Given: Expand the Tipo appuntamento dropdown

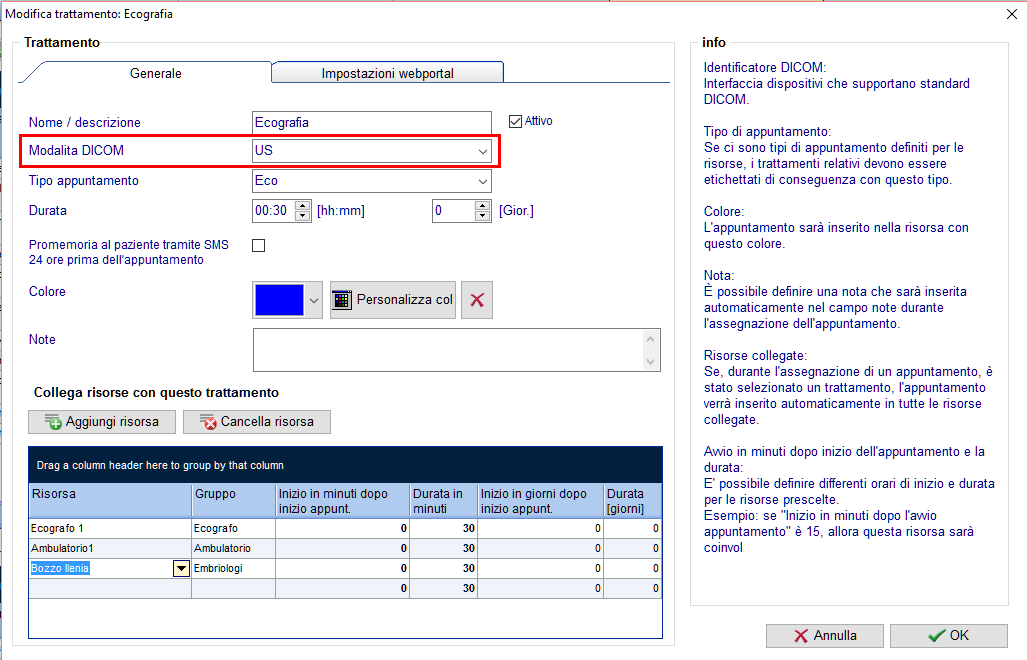Looking at the screenshot, I should coord(483,181).
